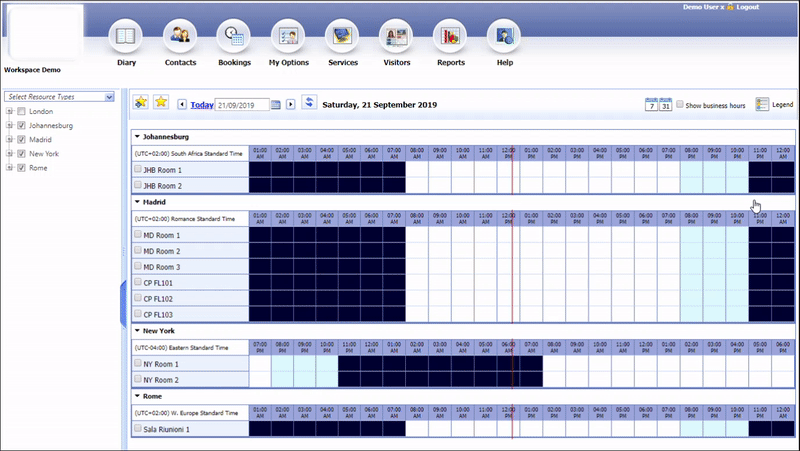Click the yellow favourites star icon
Image resolution: width=800 pixels, height=451 pixels.
[x=161, y=102]
